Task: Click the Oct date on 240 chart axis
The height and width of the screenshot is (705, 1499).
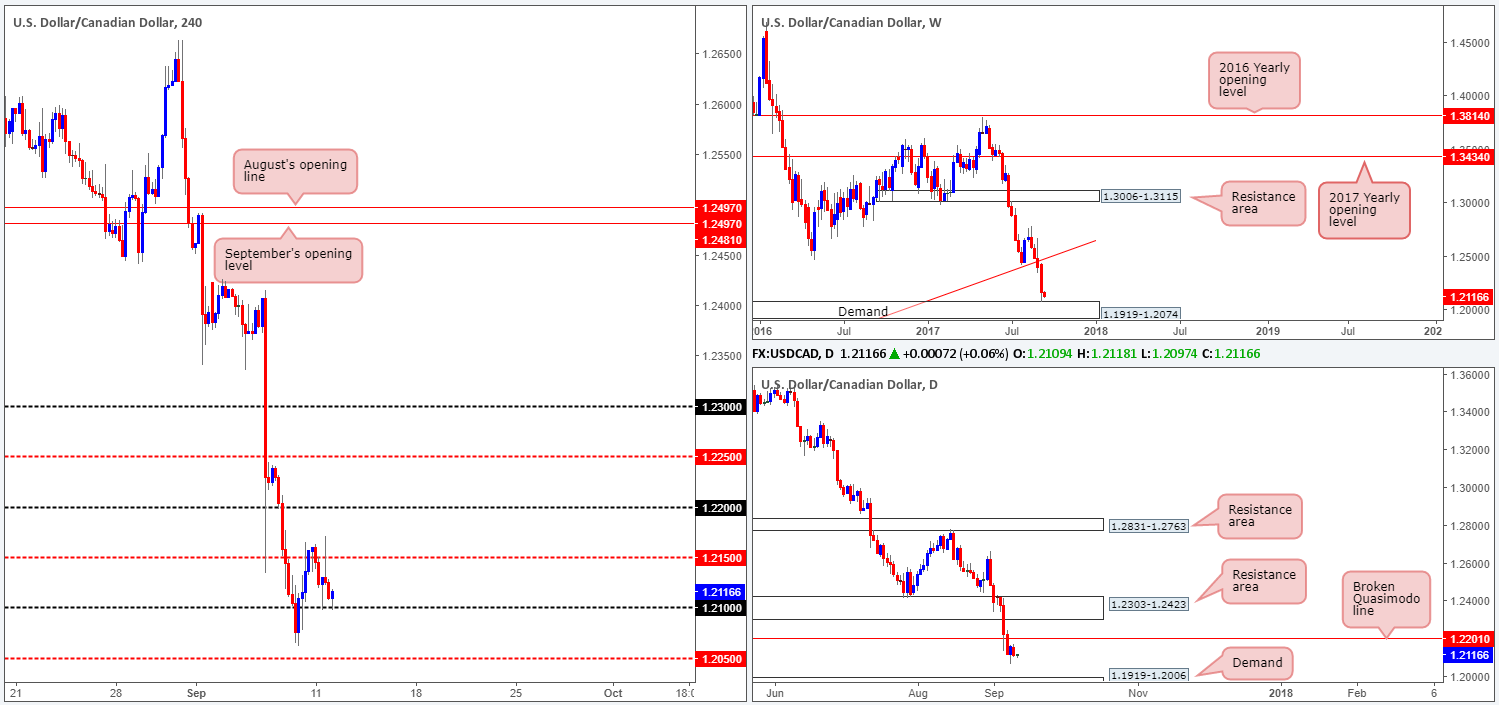Action: pos(613,692)
